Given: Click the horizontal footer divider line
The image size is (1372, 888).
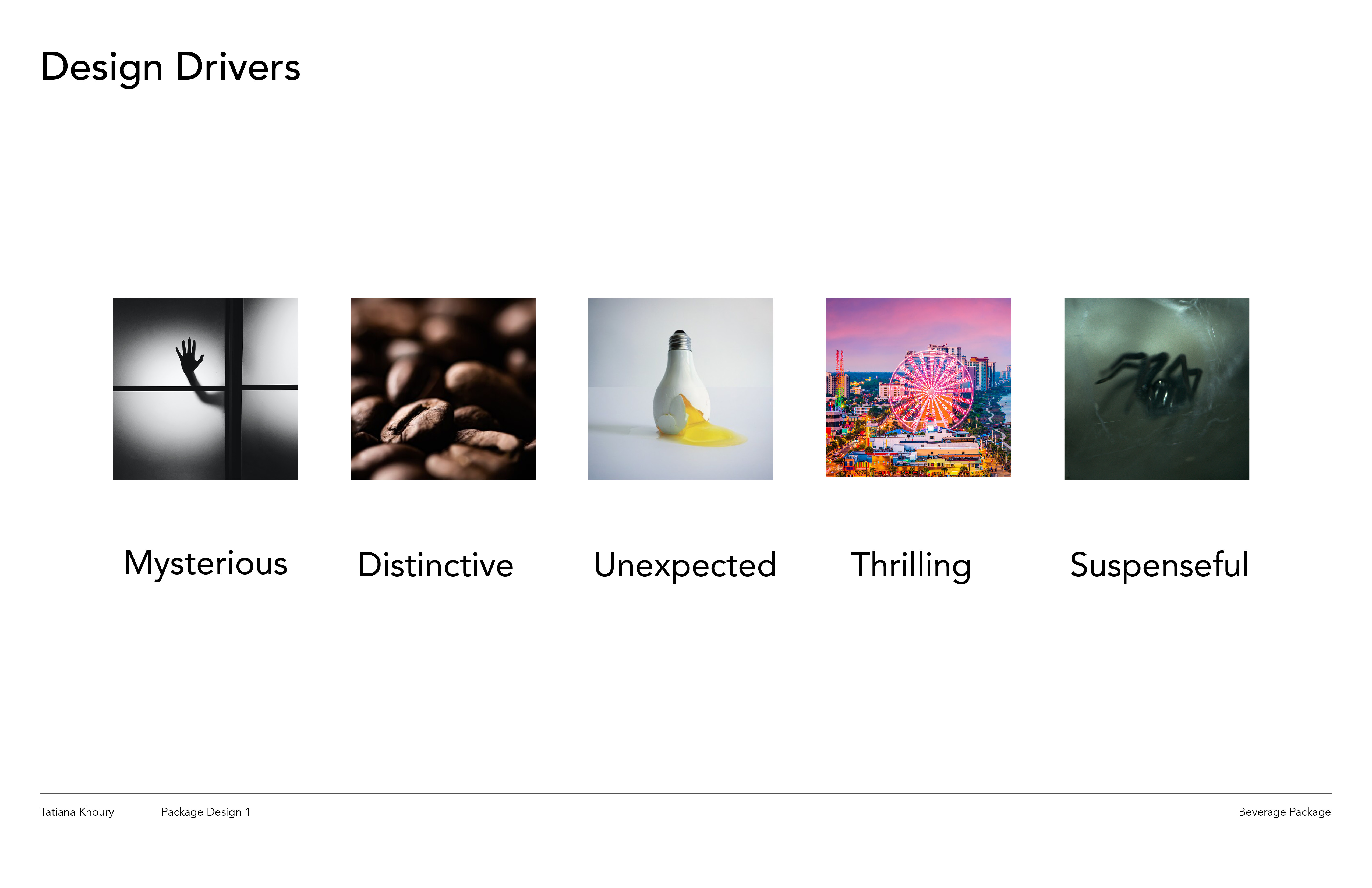Looking at the screenshot, I should pos(686,793).
